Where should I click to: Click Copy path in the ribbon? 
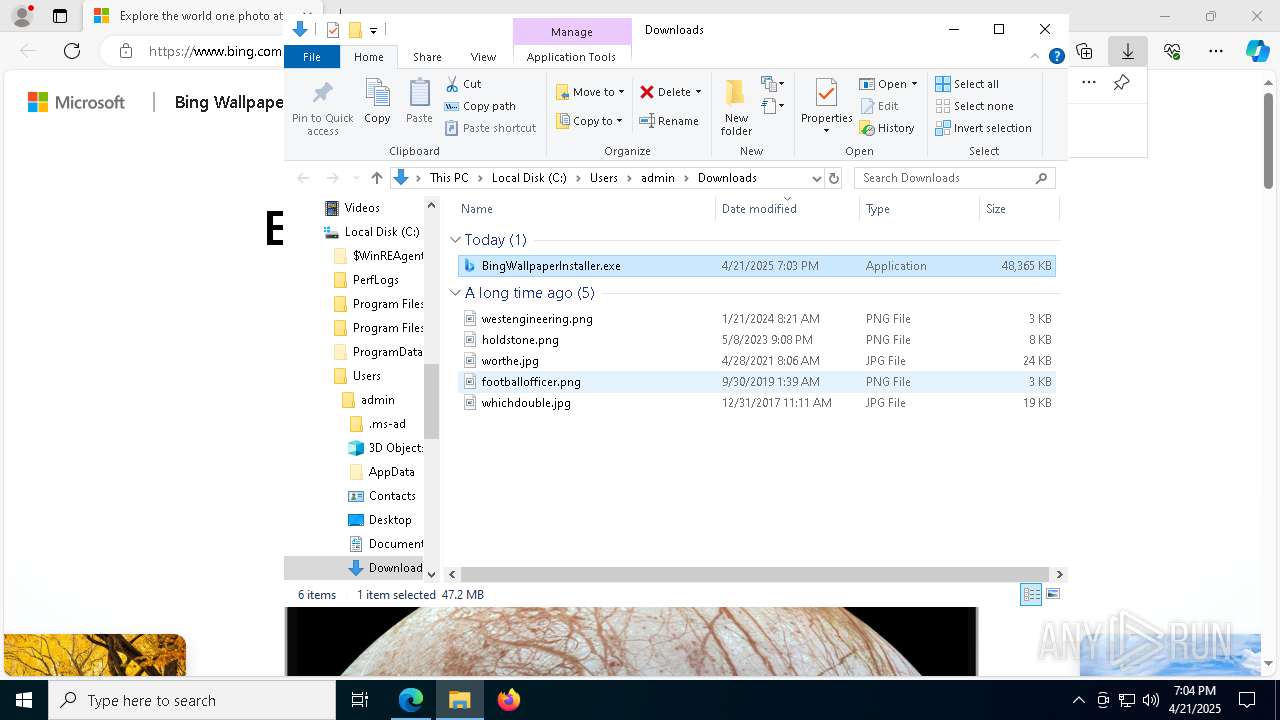point(480,106)
